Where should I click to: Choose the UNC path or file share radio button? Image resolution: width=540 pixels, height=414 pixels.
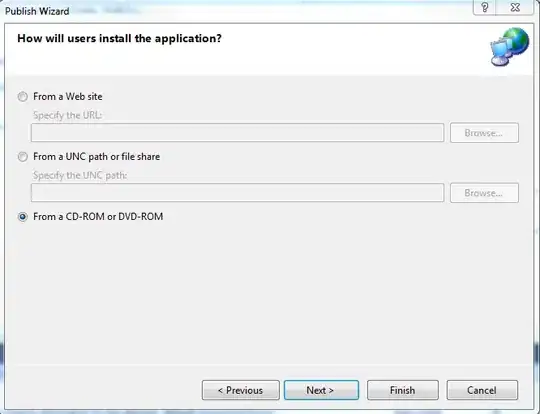(23, 157)
